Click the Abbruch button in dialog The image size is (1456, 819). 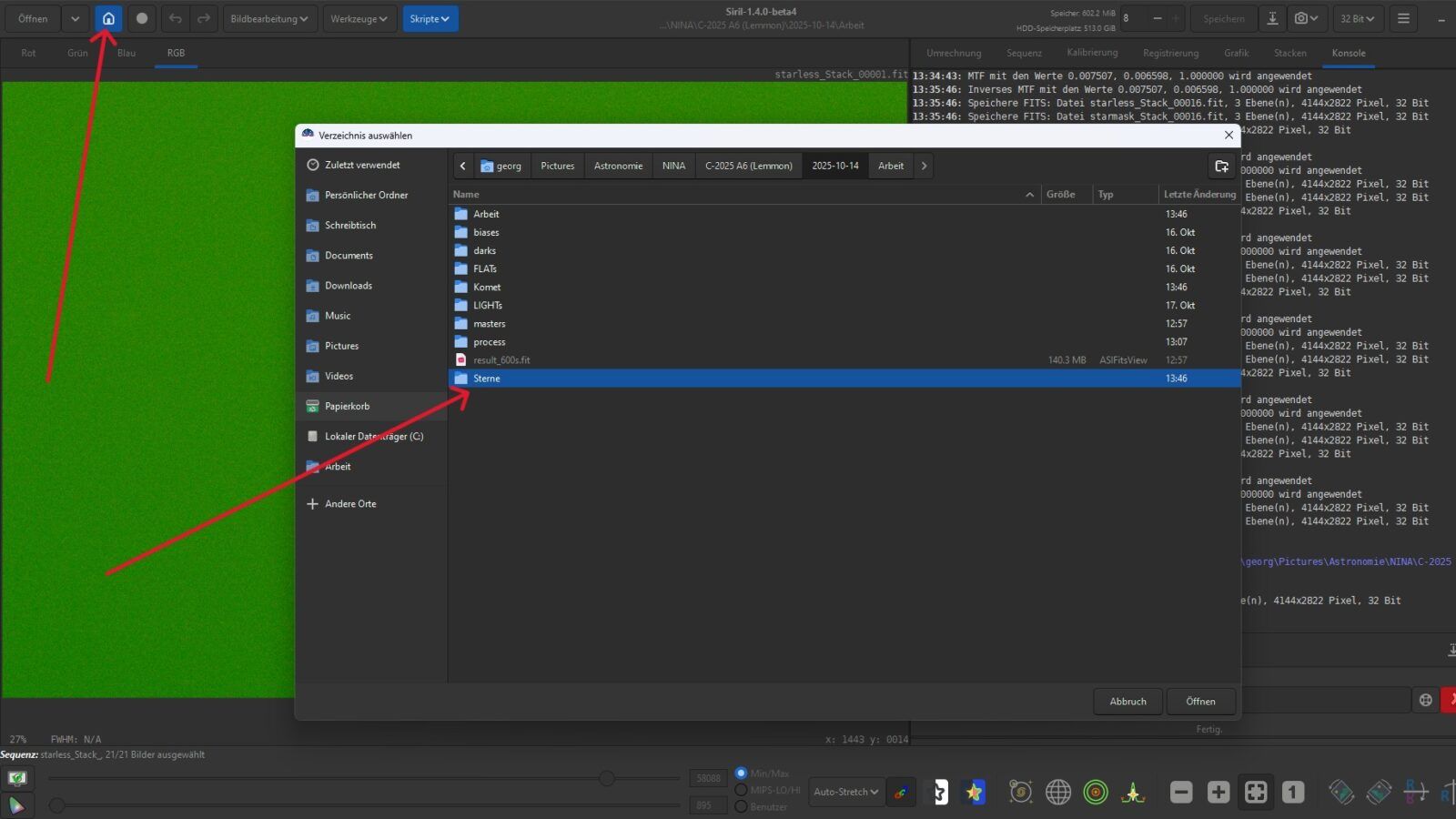click(x=1127, y=701)
